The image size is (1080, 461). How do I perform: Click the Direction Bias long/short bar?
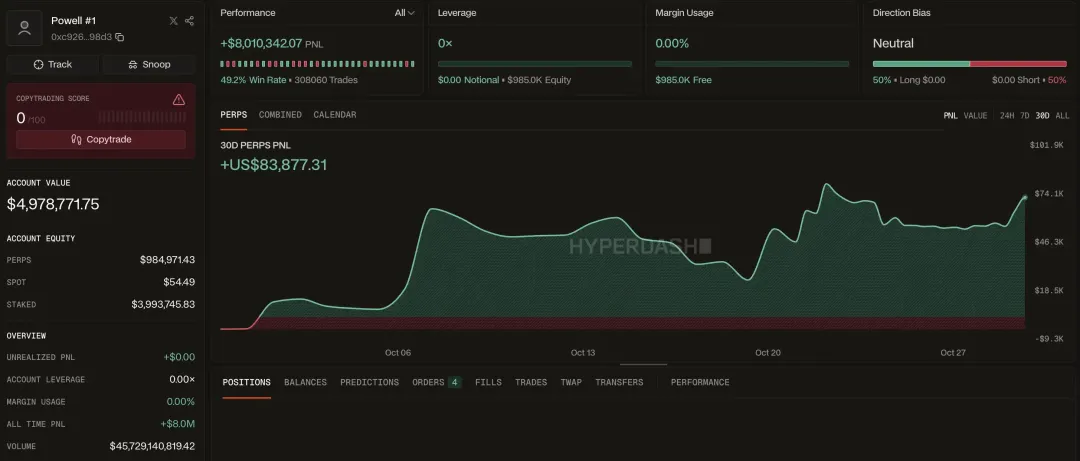tap(970, 64)
